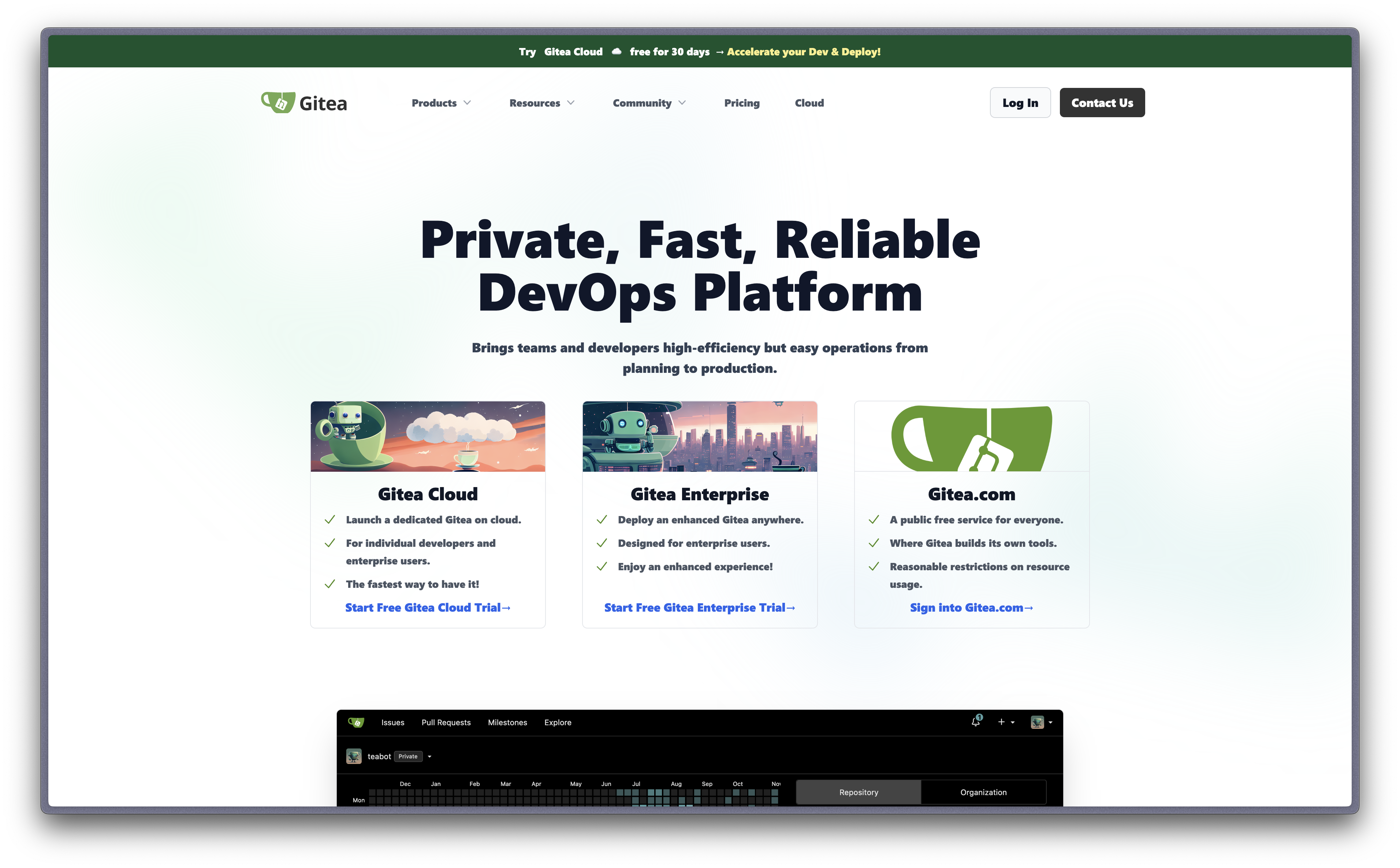The height and width of the screenshot is (868, 1400).
Task: Select the Repository view toggle
Action: [859, 792]
